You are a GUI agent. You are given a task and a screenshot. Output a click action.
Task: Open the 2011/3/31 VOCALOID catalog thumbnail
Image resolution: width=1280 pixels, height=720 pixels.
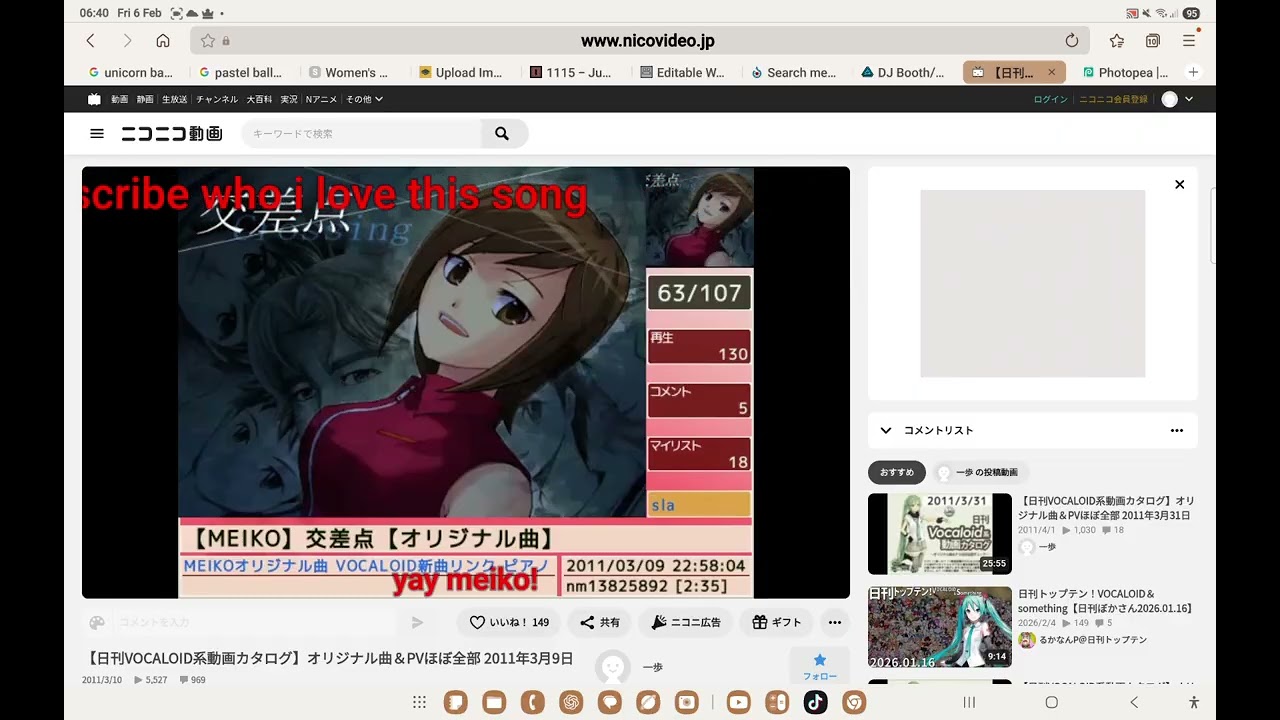point(940,534)
